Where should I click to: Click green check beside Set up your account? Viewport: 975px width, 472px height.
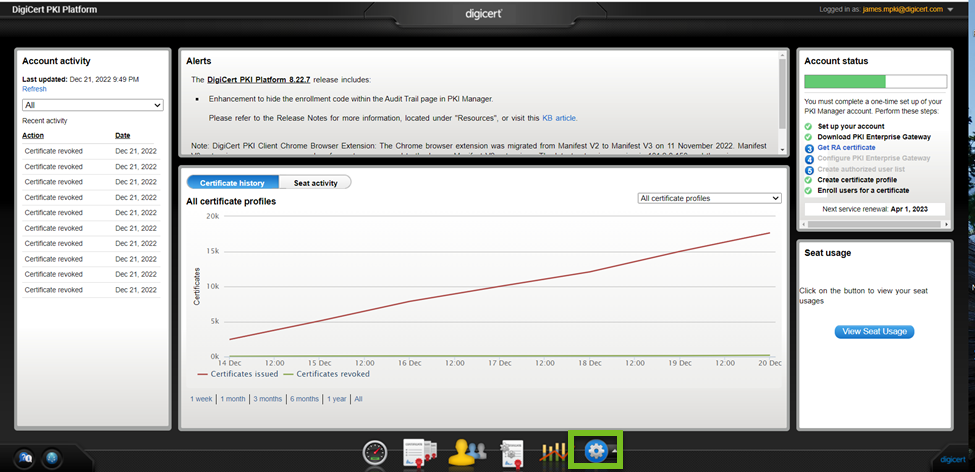pyautogui.click(x=808, y=126)
